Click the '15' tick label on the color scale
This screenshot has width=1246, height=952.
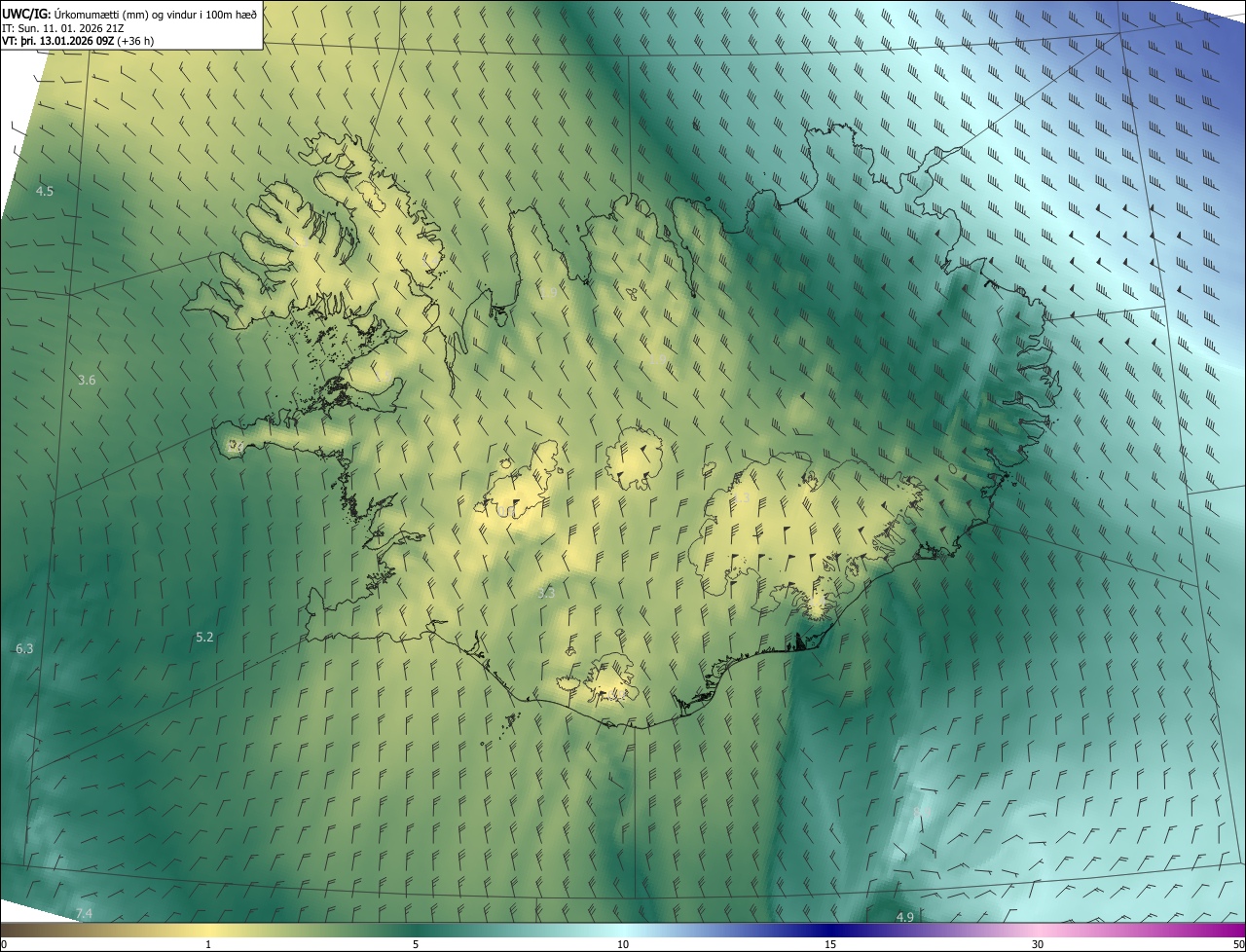830,944
